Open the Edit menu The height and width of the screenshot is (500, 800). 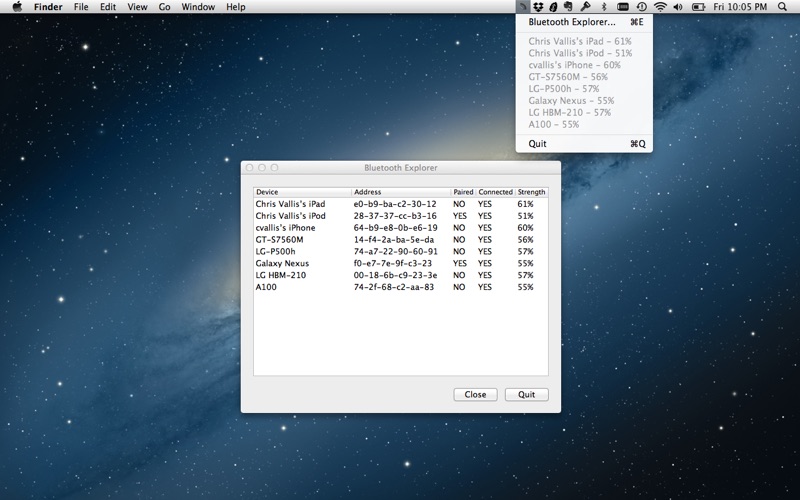coord(108,7)
